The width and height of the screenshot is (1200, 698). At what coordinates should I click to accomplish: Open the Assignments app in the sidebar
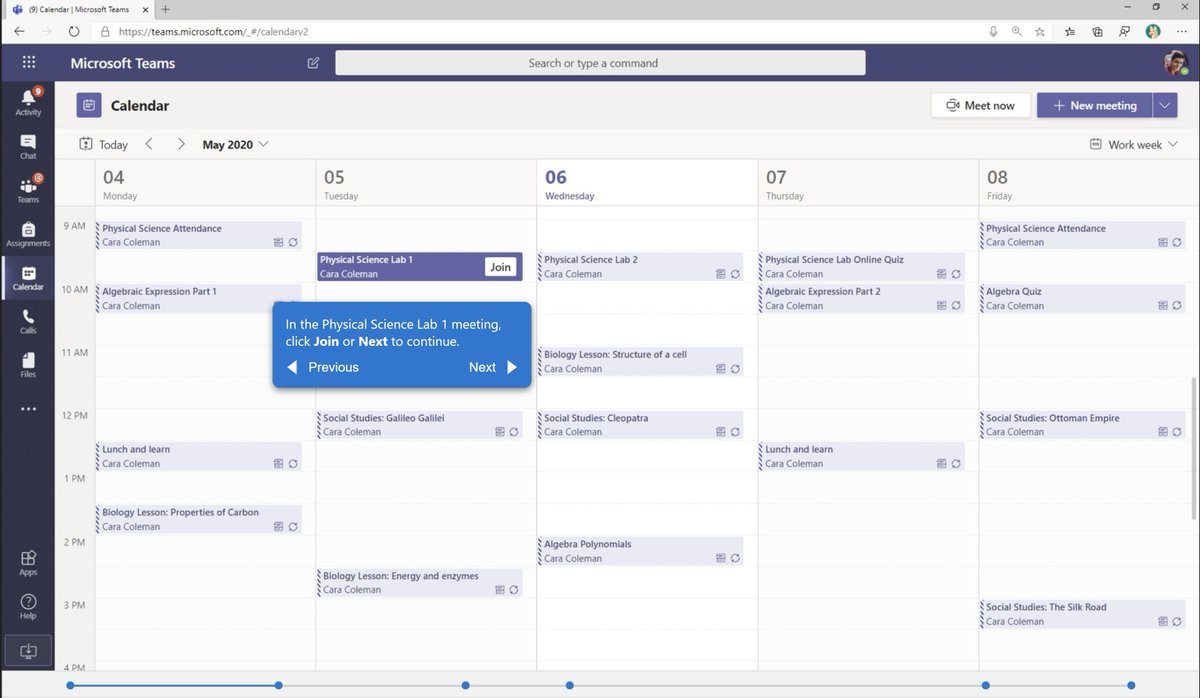(x=28, y=234)
